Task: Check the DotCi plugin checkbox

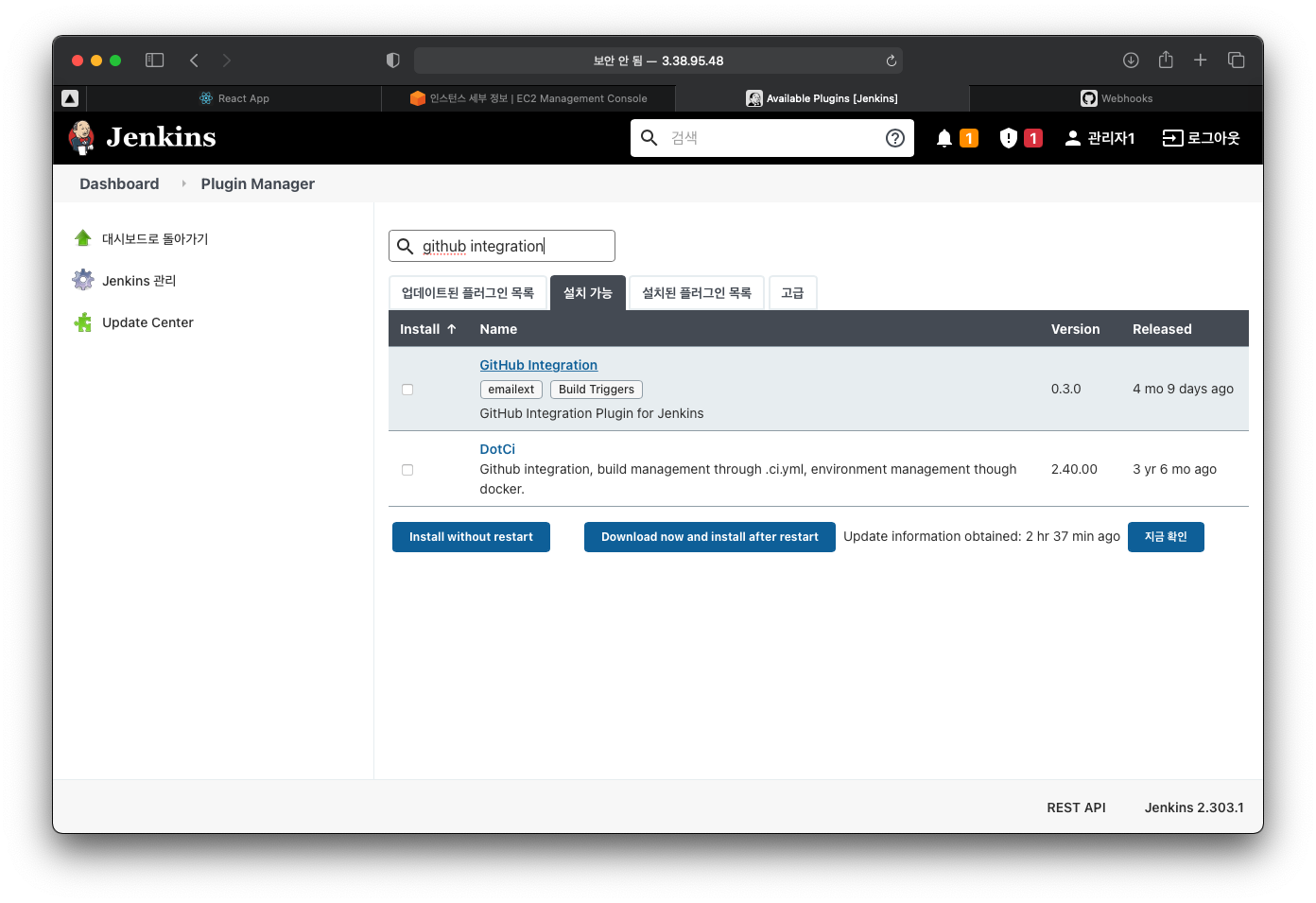Action: (407, 470)
